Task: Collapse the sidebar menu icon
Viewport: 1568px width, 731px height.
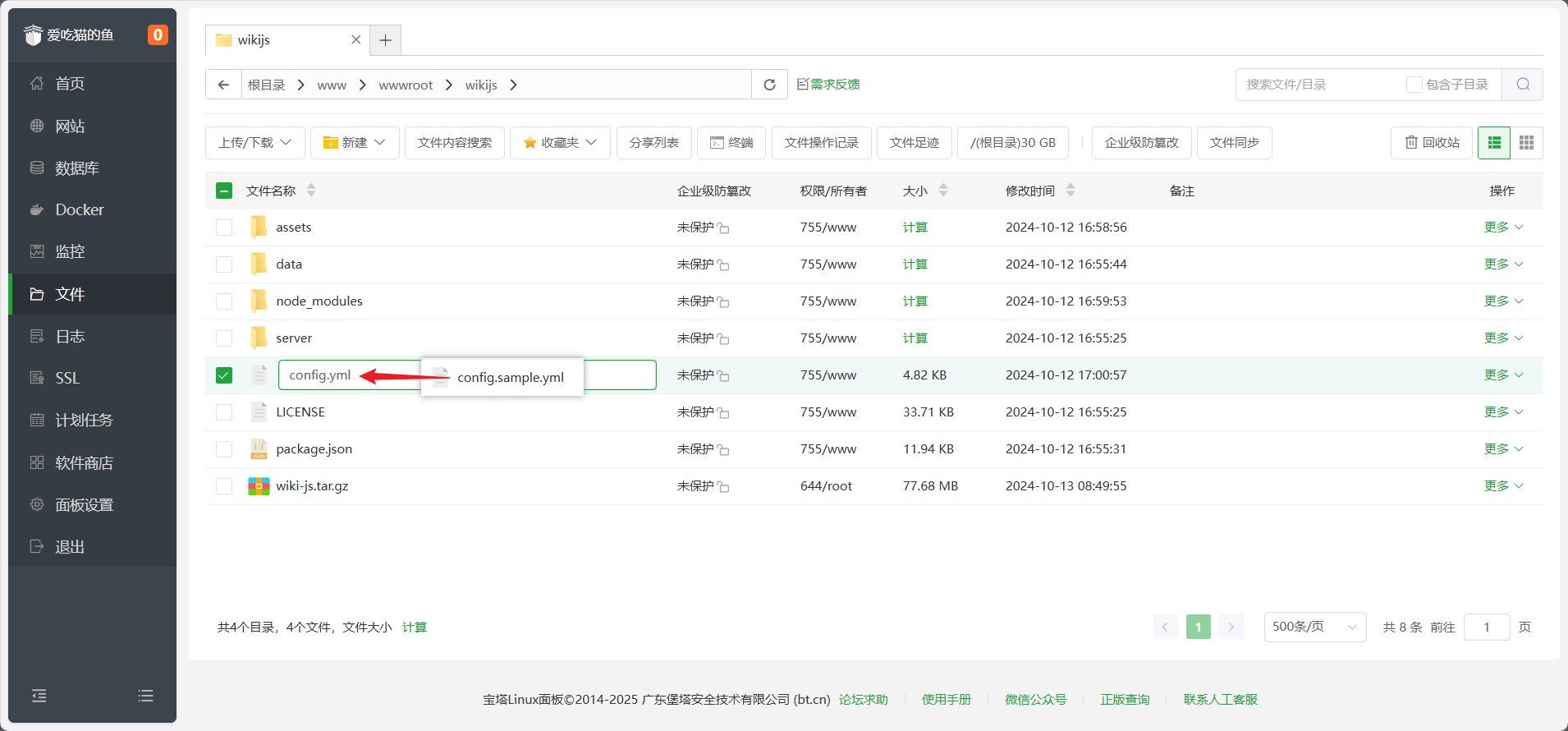Action: point(39,696)
